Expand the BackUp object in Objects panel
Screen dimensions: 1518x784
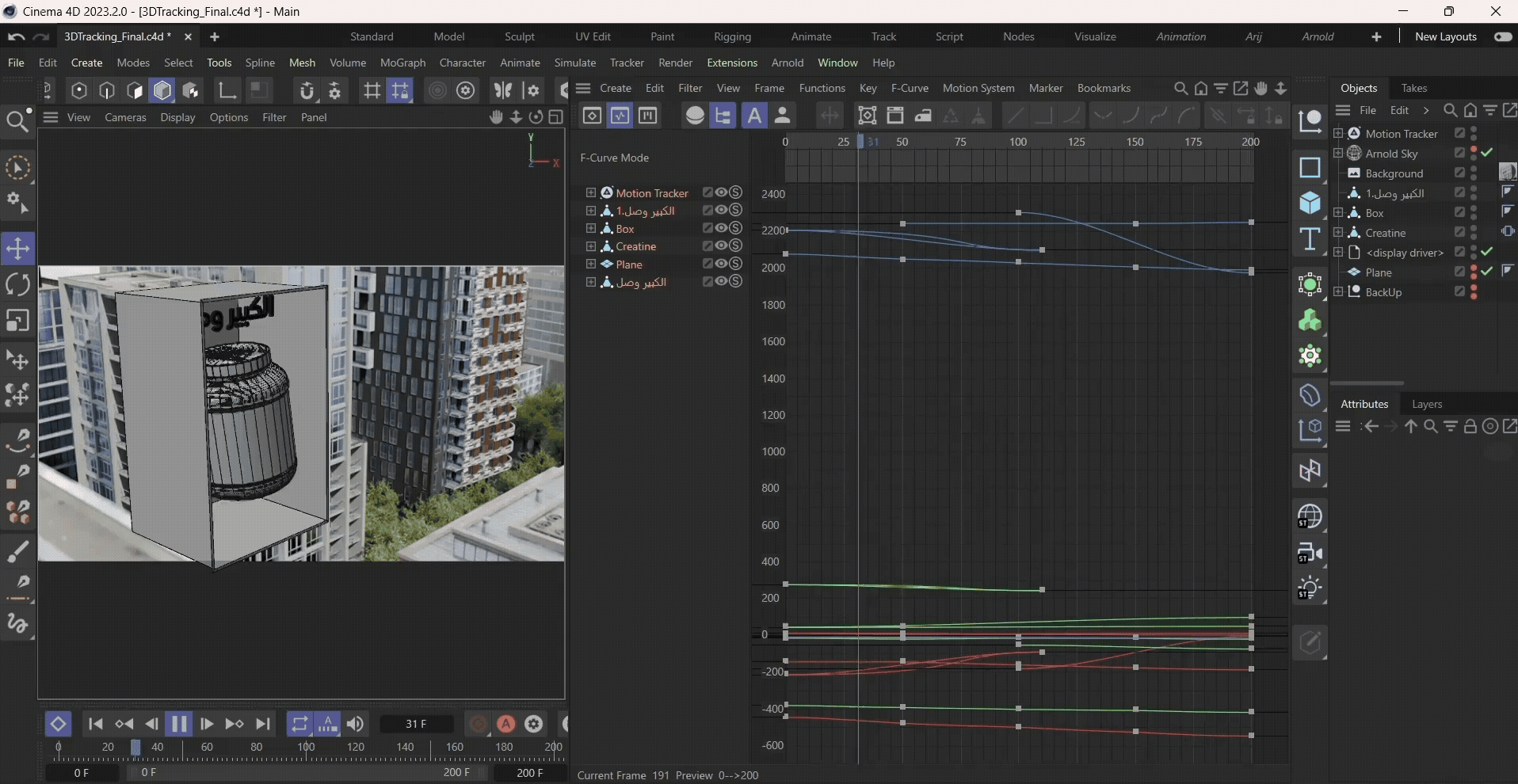click(x=1338, y=292)
